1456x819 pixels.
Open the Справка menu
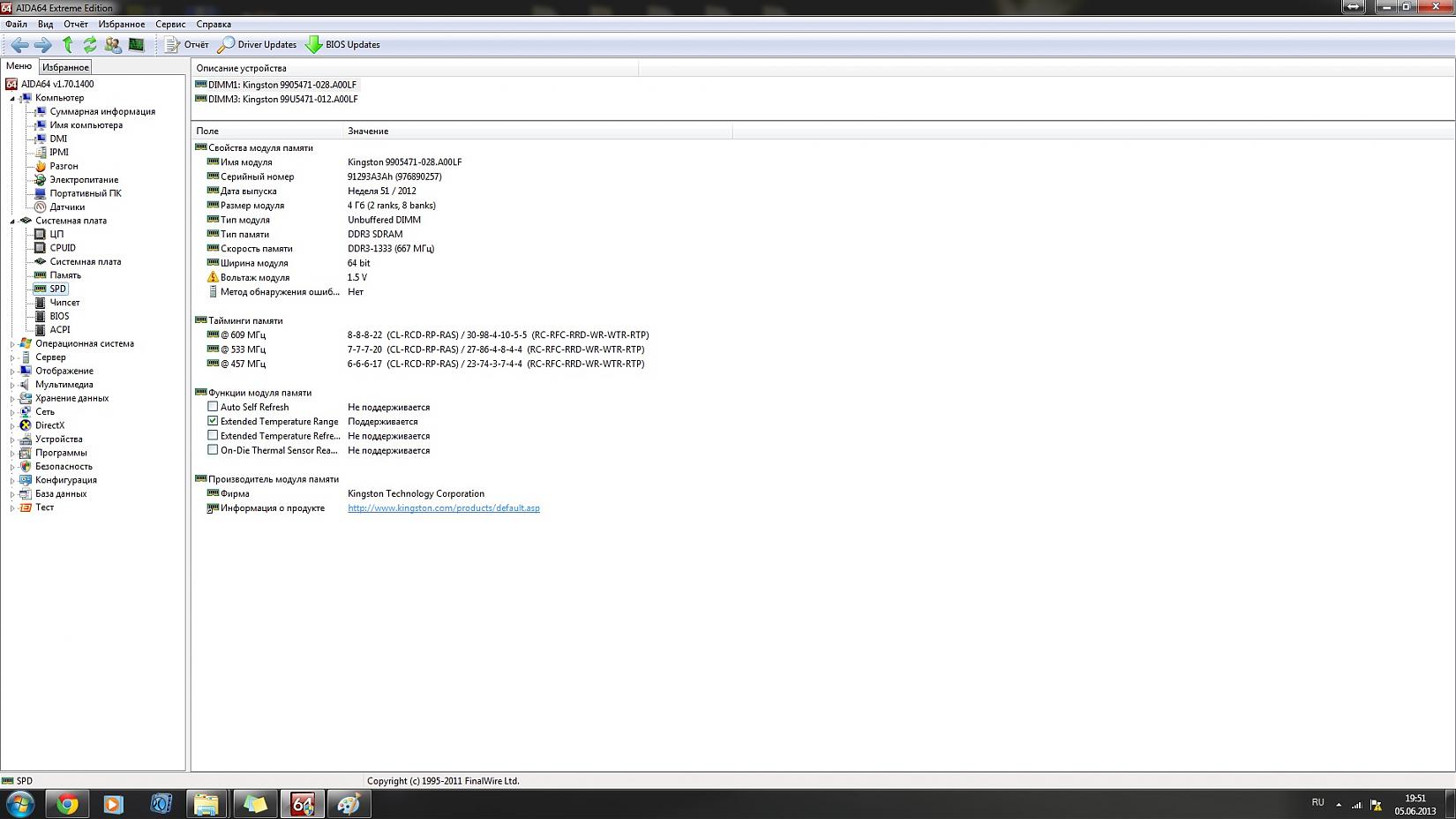[x=214, y=24]
